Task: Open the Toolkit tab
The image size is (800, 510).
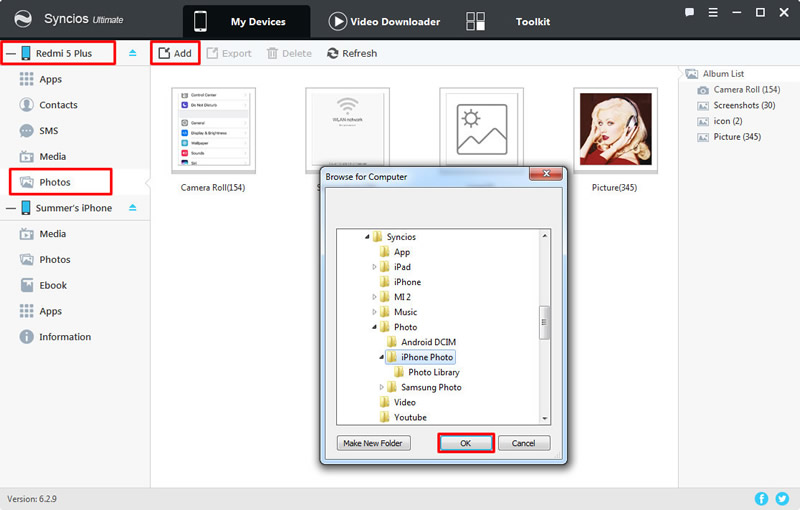Action: coord(532,21)
